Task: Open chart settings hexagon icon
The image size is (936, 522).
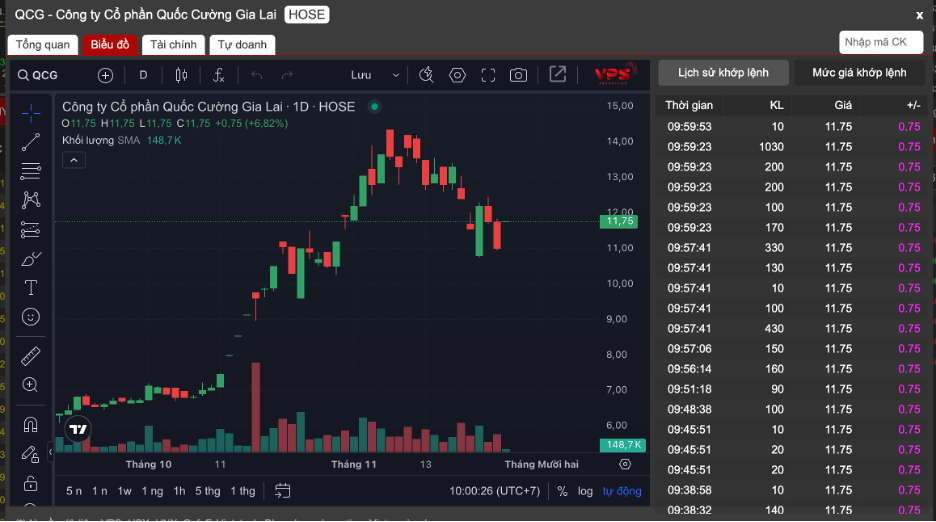Action: [x=457, y=75]
